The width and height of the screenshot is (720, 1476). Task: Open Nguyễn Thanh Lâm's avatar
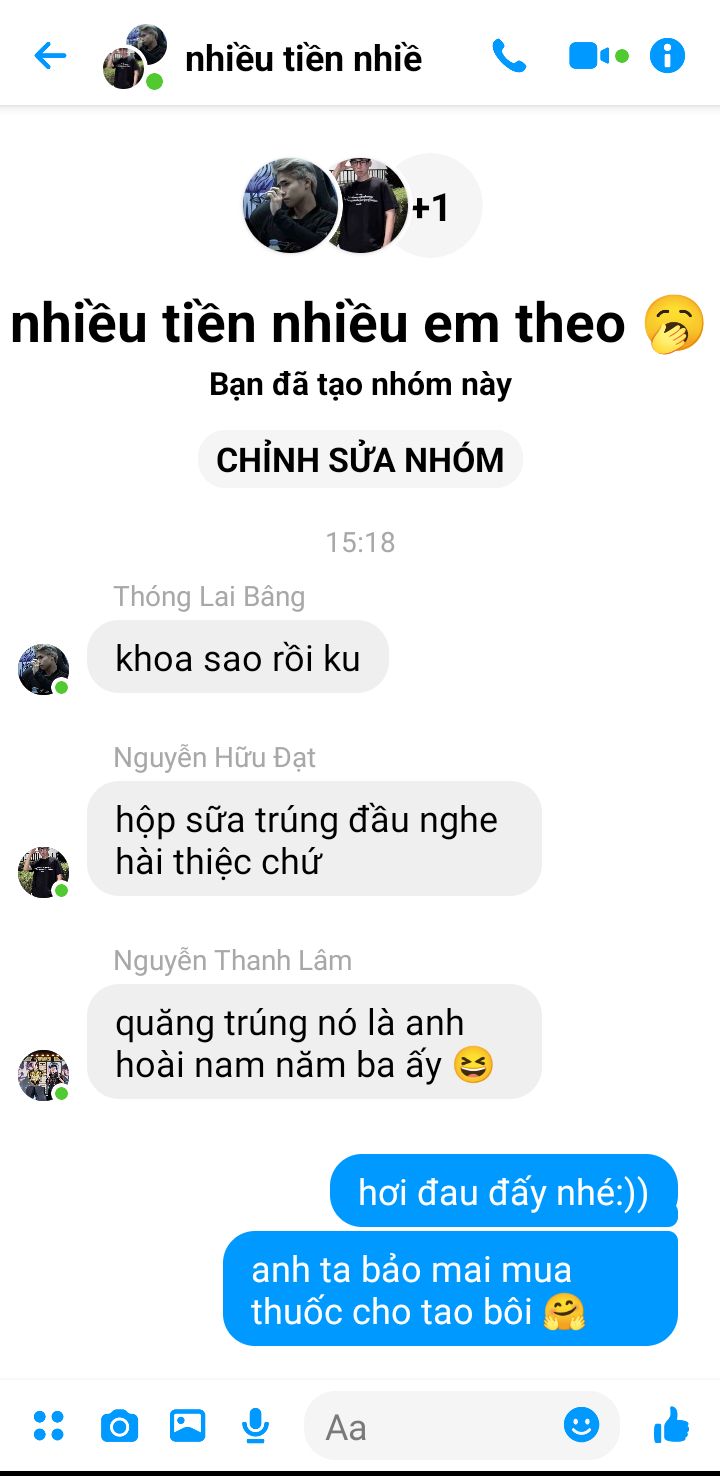(43, 1075)
